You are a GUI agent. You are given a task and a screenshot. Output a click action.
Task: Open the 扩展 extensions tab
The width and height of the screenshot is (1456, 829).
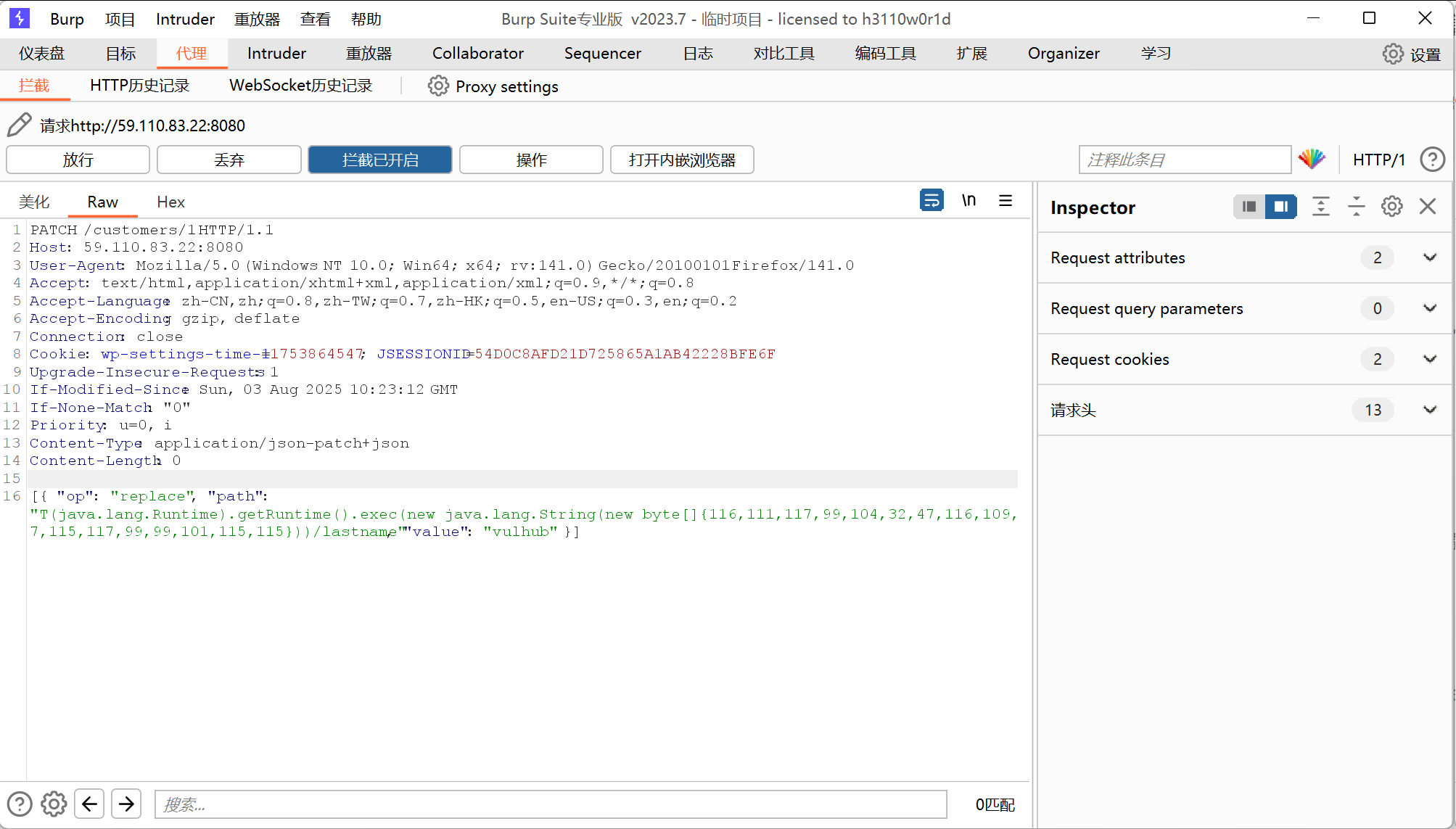971,54
